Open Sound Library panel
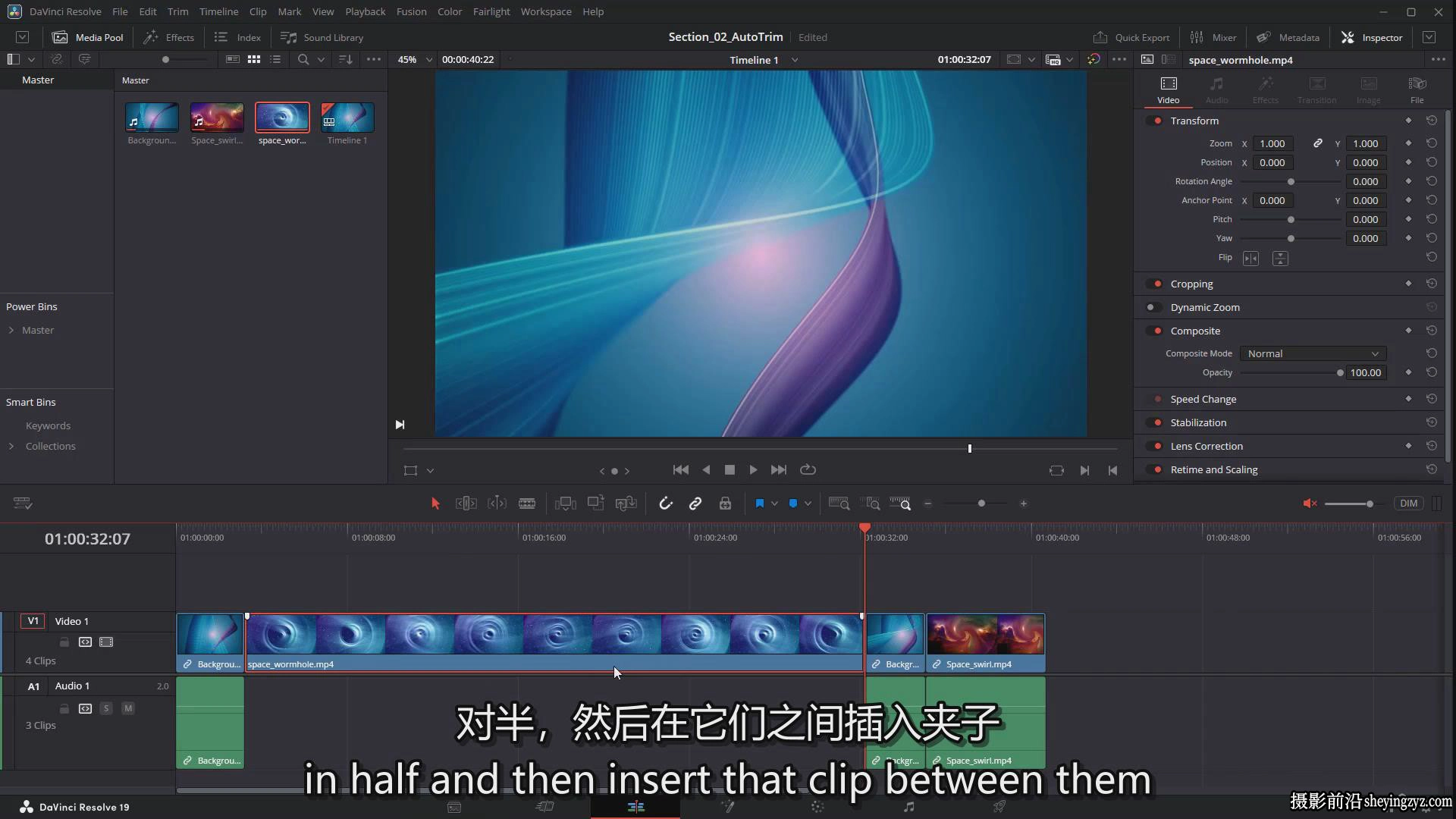Viewport: 1456px width, 819px height. pyautogui.click(x=322, y=37)
